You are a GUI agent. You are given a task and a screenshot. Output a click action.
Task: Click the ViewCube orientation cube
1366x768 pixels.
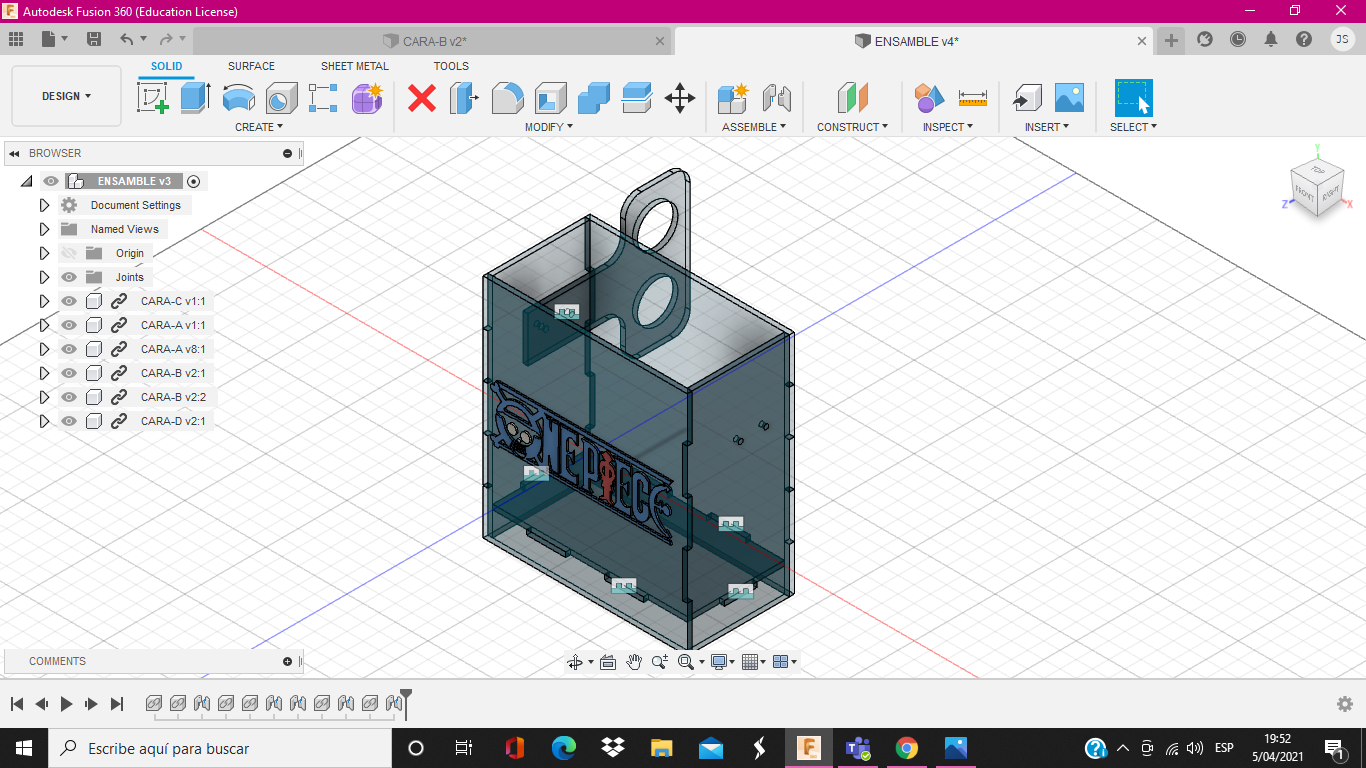coord(1317,186)
